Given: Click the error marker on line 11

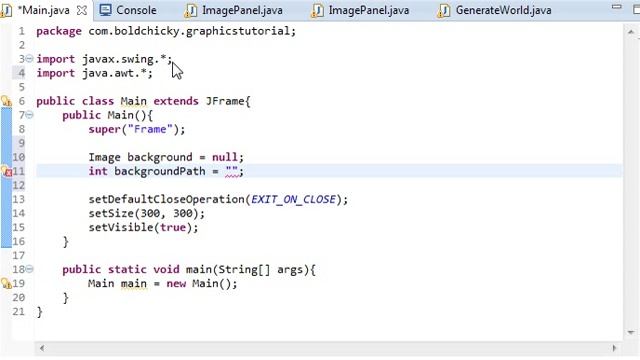Looking at the screenshot, I should pos(6,171).
